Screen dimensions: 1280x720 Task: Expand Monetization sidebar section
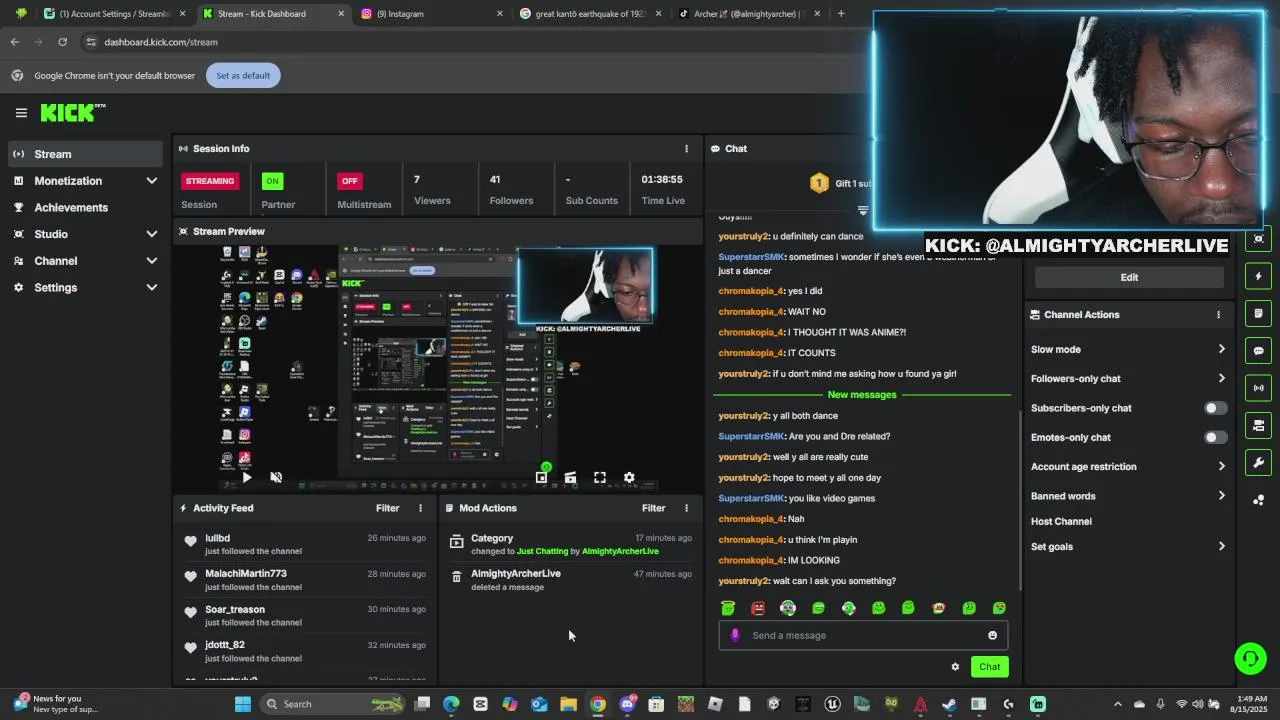click(x=85, y=181)
